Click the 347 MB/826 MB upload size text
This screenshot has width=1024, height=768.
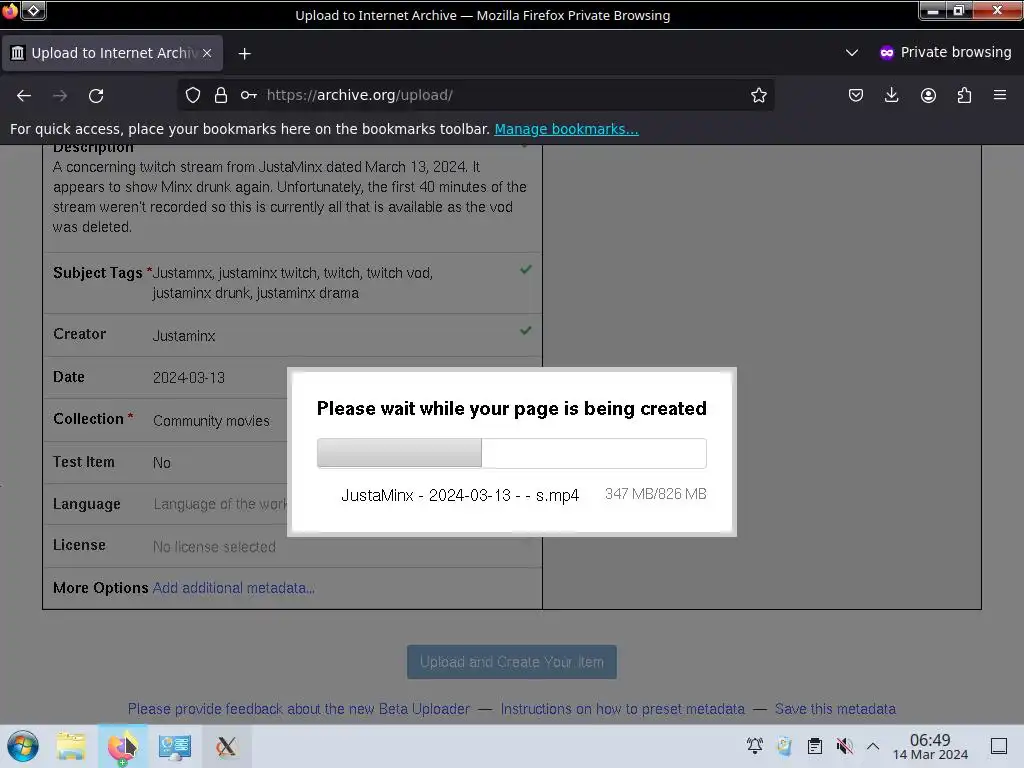click(x=655, y=494)
